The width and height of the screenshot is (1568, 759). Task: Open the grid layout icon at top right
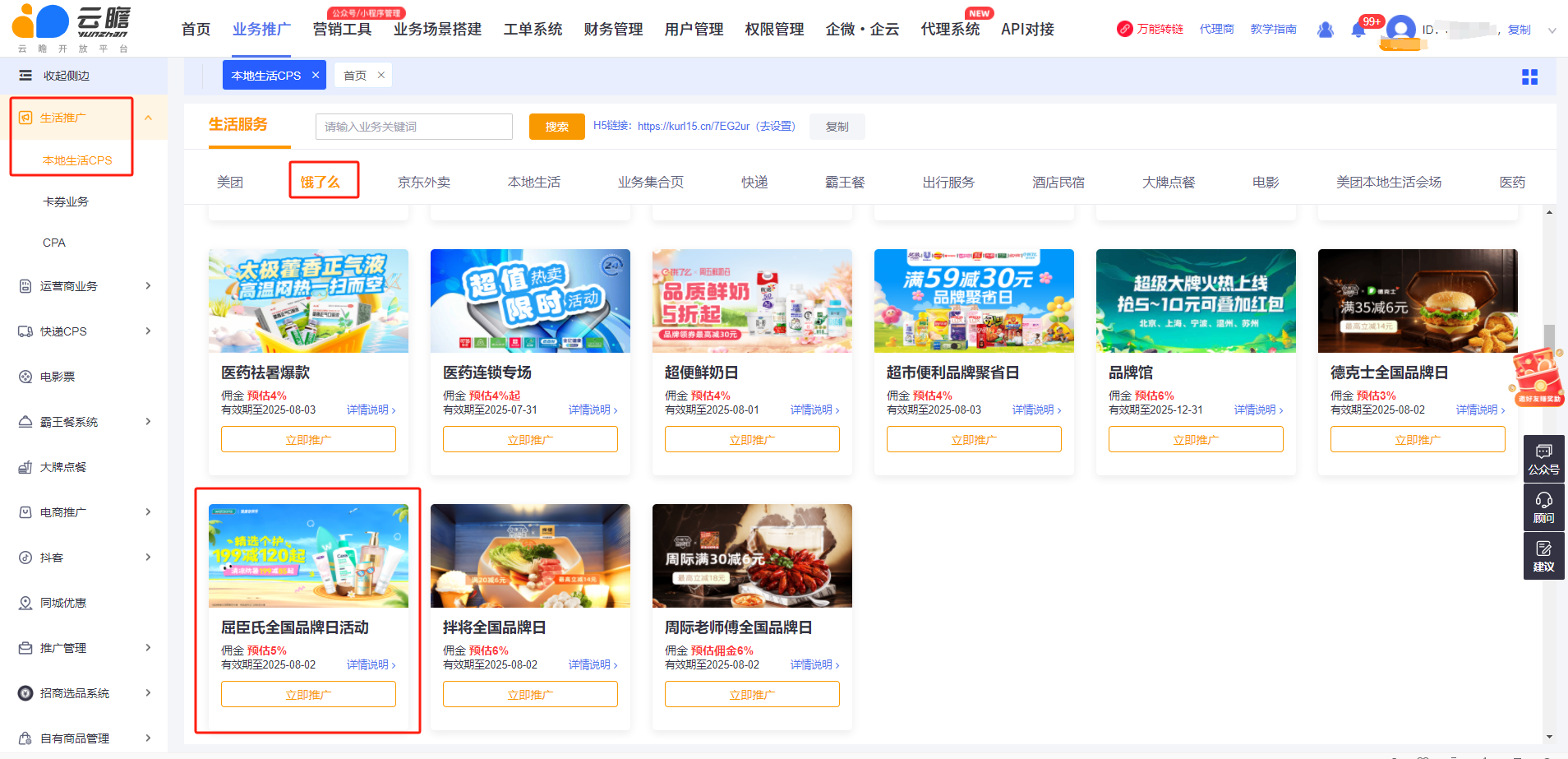(x=1529, y=77)
